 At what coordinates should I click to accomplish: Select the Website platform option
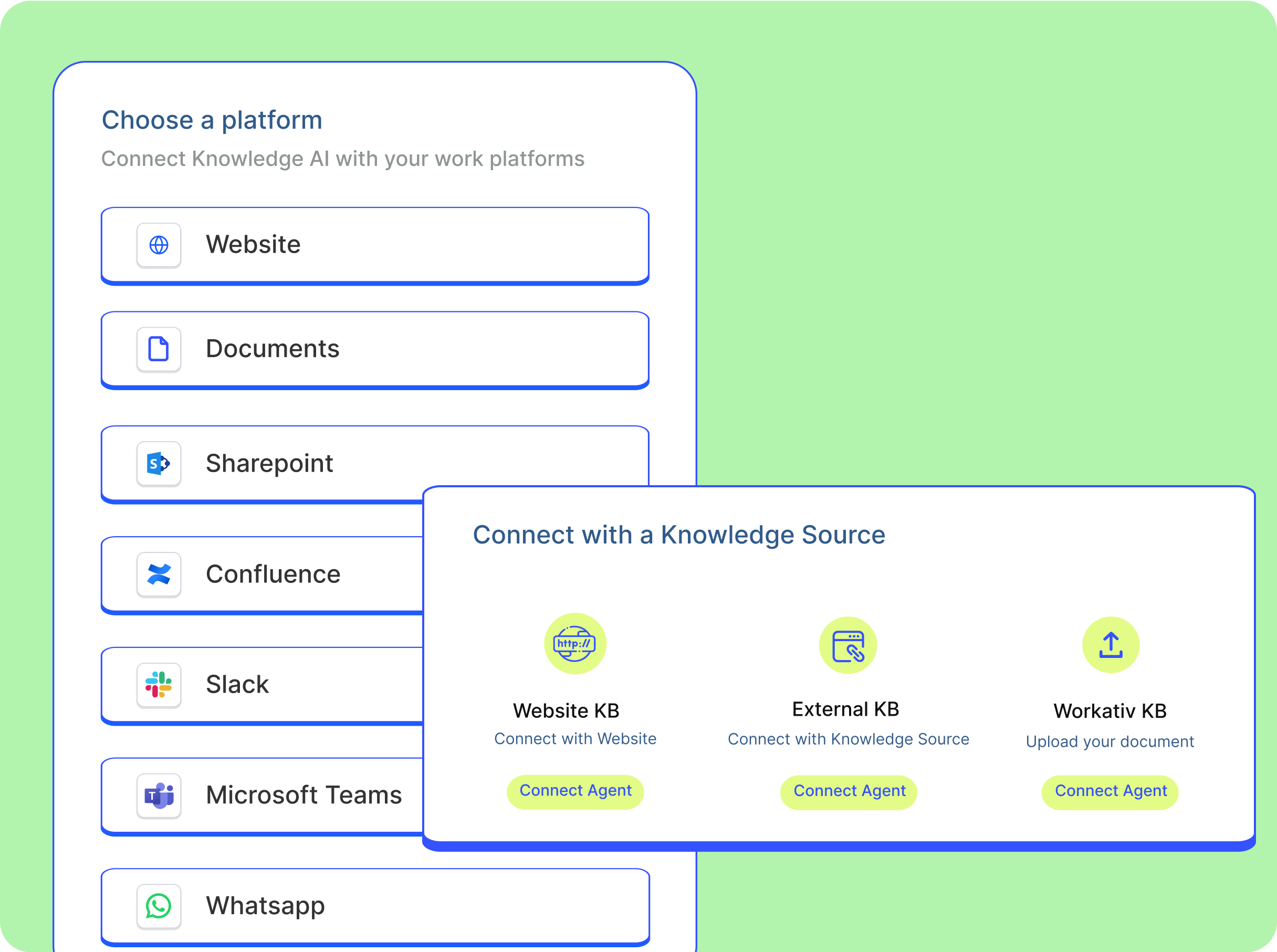click(374, 245)
